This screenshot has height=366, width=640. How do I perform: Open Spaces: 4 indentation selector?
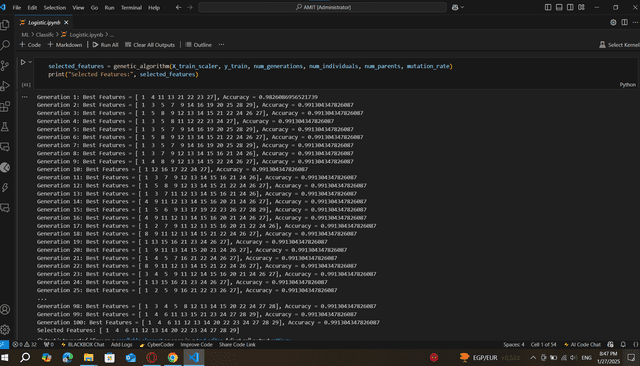pyautogui.click(x=513, y=344)
